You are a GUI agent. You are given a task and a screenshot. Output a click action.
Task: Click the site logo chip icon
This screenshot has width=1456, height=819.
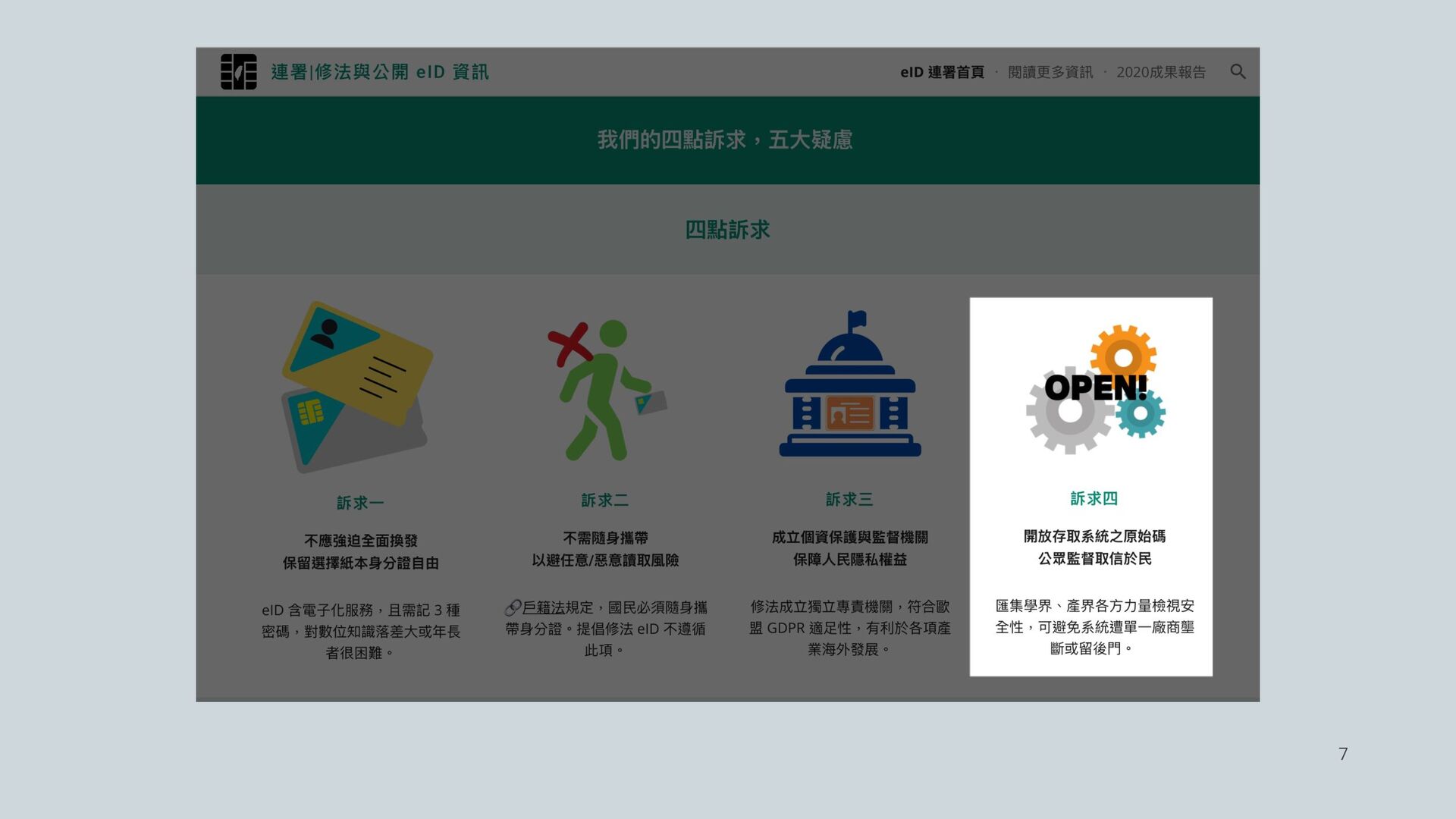238,72
